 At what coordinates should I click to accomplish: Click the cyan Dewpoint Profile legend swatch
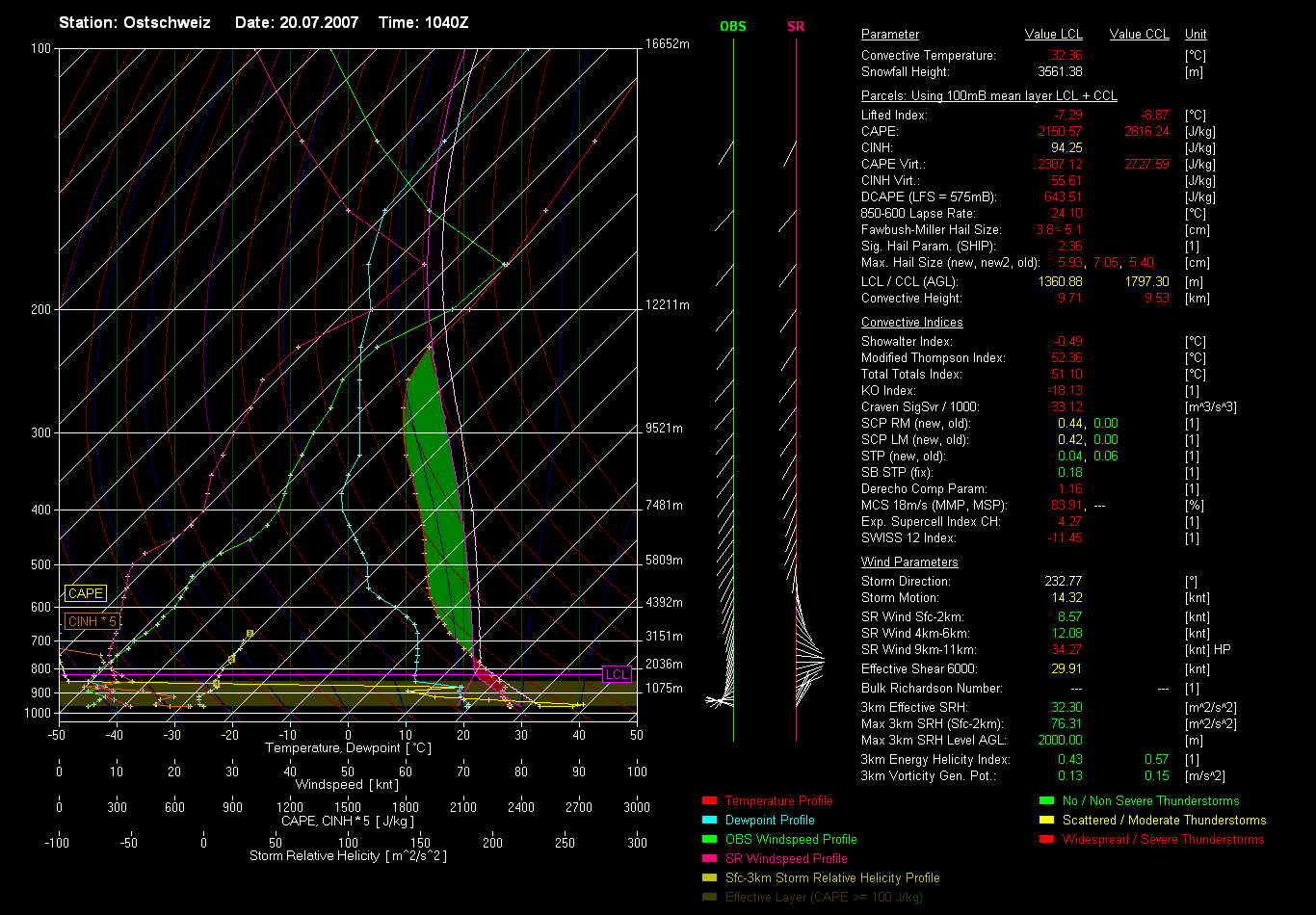pos(709,820)
